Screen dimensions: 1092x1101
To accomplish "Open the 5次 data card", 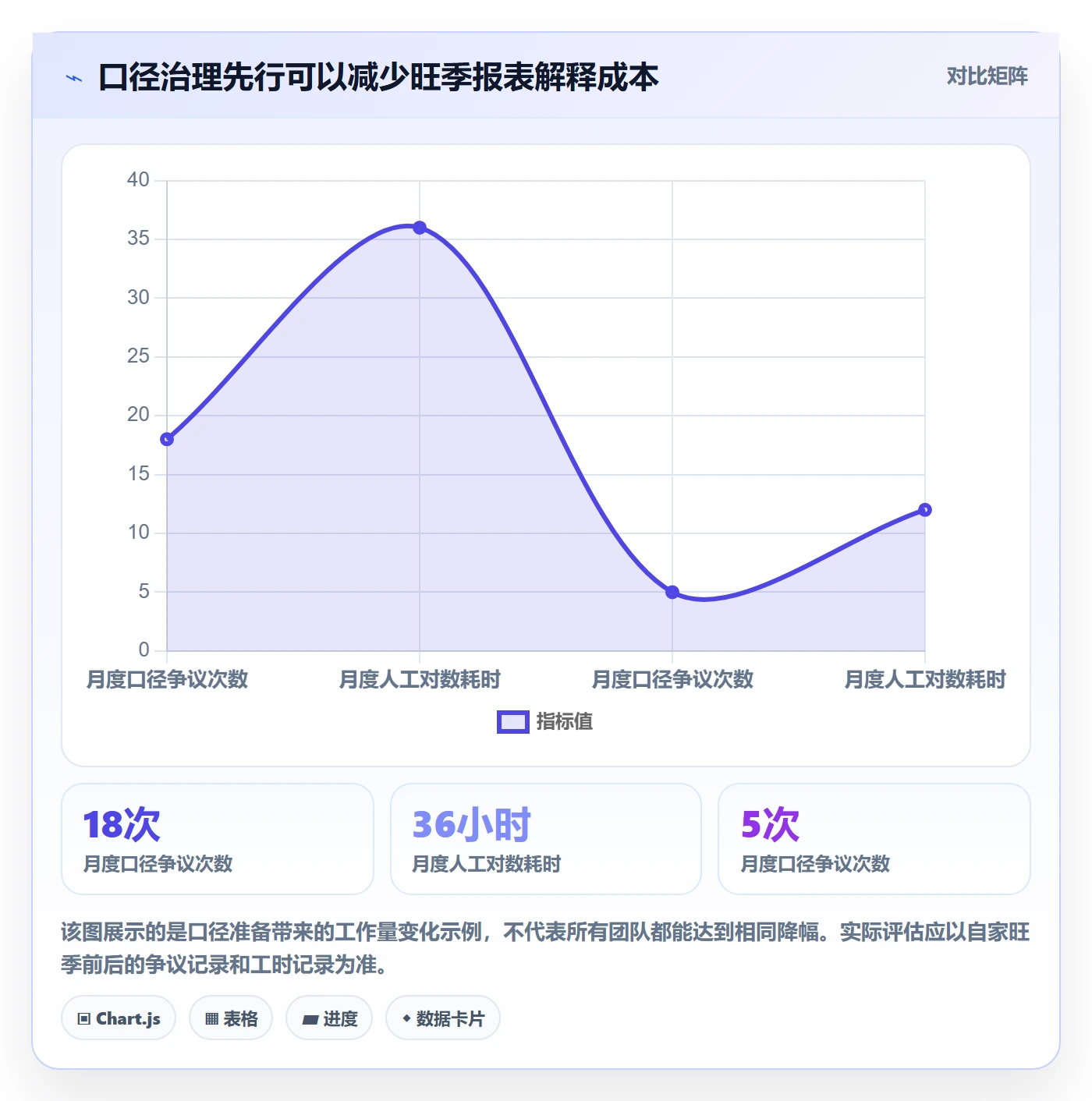I will (874, 839).
